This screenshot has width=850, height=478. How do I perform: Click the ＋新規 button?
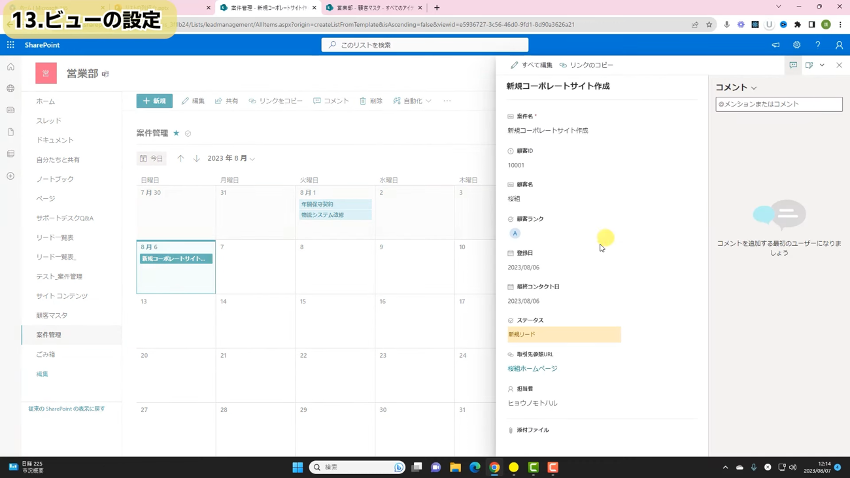[154, 101]
